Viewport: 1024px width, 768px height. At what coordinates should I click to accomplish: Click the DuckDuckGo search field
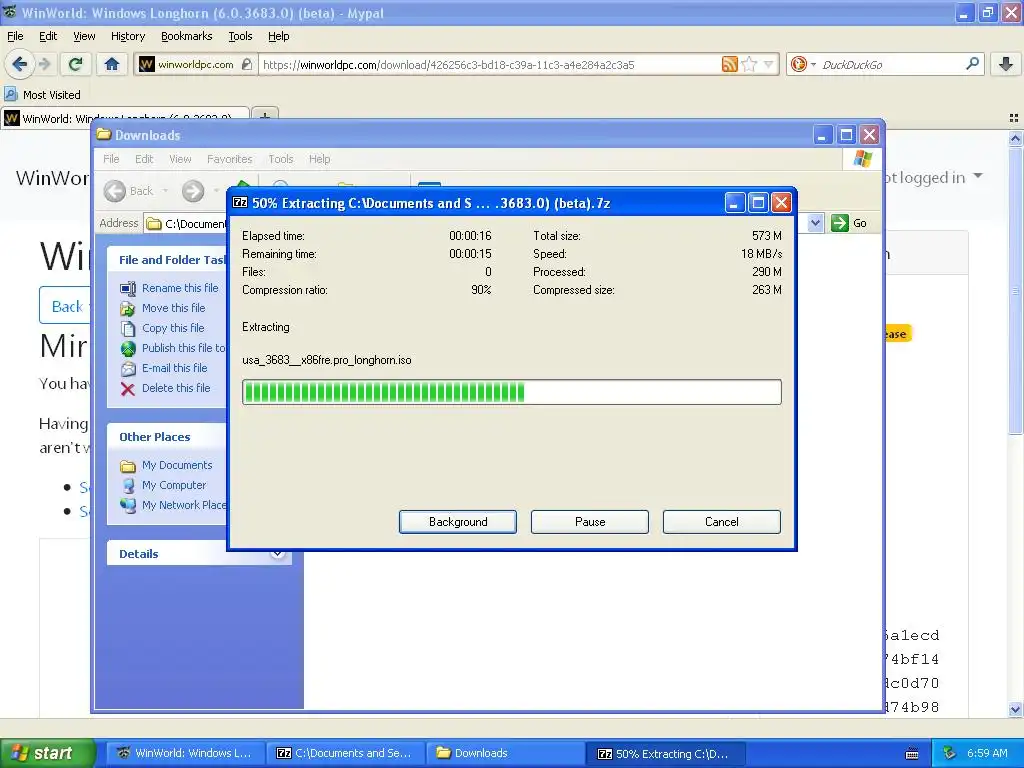(x=891, y=64)
